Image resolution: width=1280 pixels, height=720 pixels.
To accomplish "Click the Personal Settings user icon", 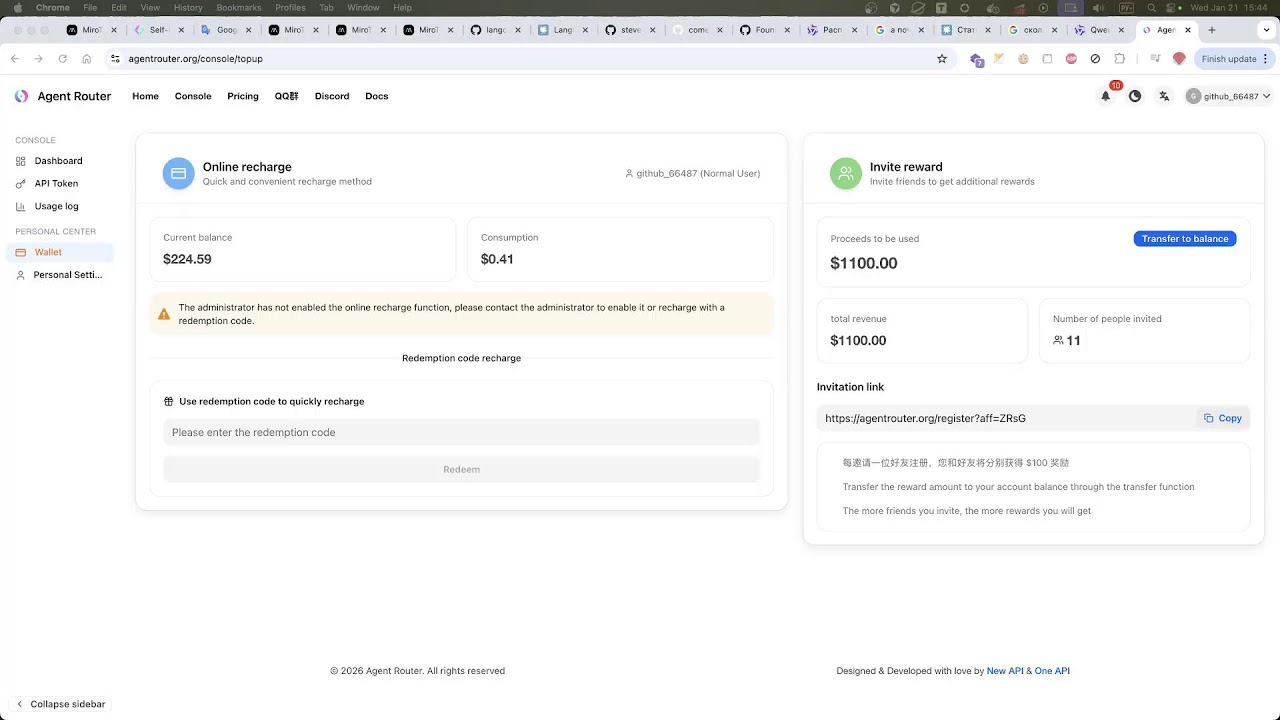I will pos(21,275).
